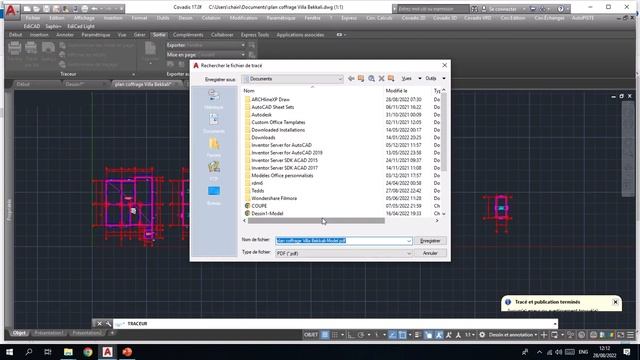Select the Wondershare Filmora folder
Screen dimensions: 640x360
274,198
